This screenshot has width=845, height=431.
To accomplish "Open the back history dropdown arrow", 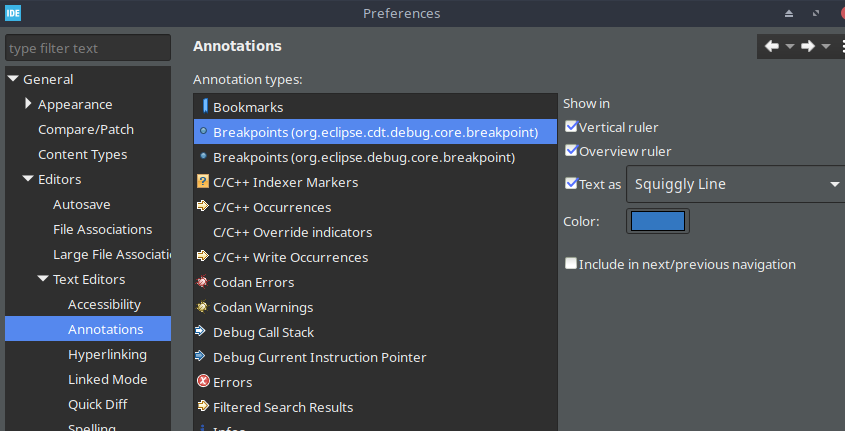I will tap(790, 47).
